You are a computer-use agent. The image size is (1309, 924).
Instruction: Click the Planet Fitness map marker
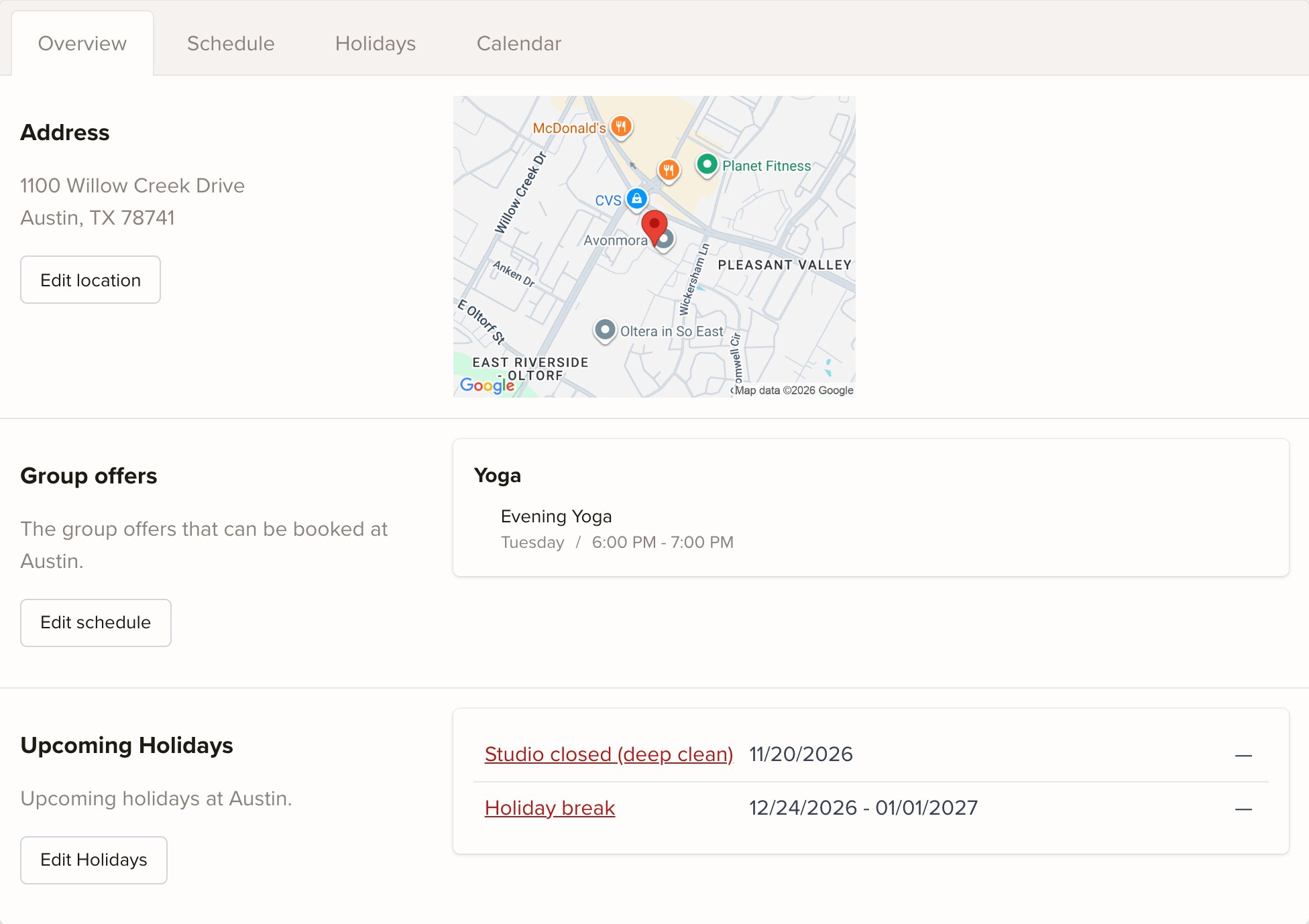[707, 164]
